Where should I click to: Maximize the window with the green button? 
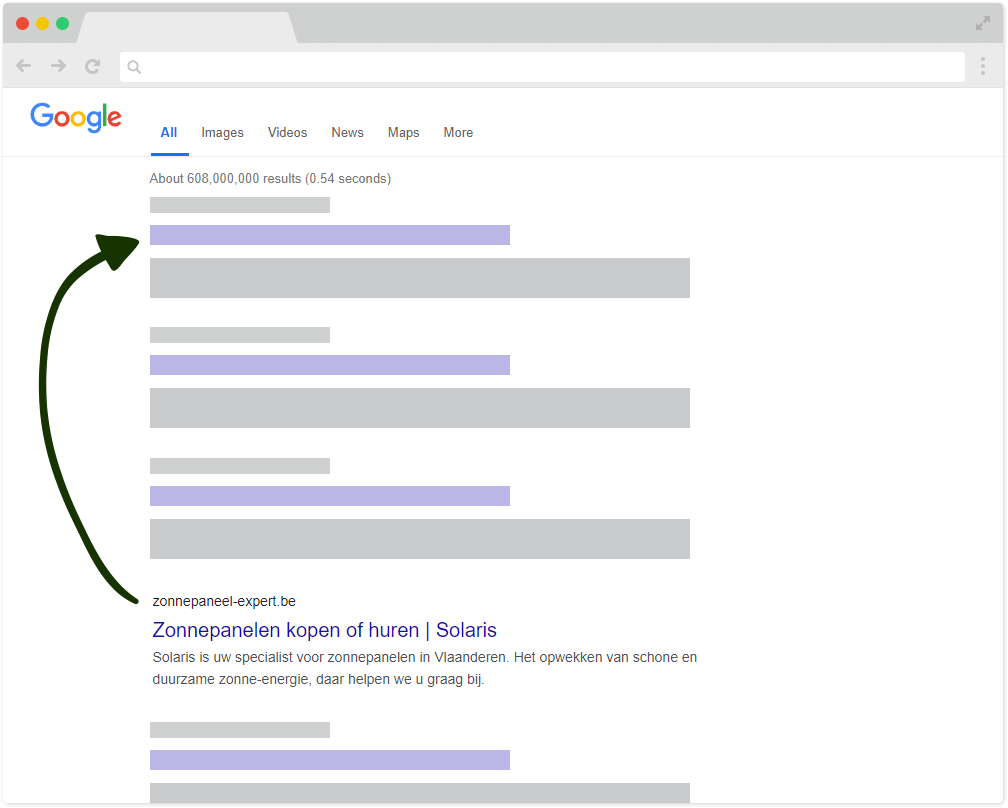pos(62,24)
